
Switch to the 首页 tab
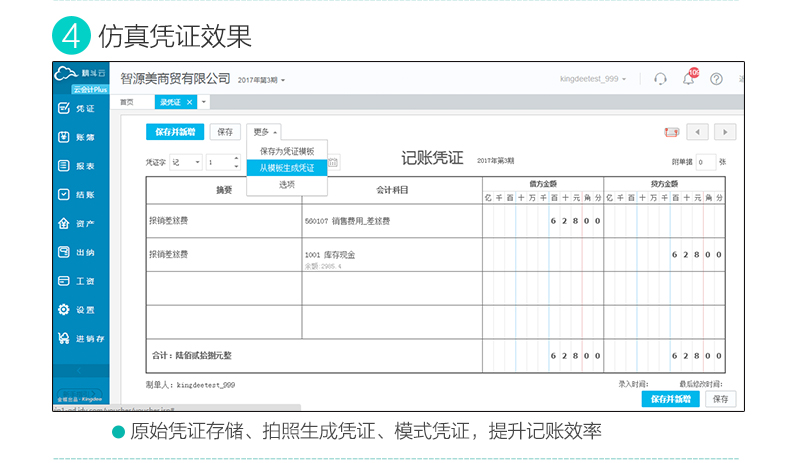(127, 102)
